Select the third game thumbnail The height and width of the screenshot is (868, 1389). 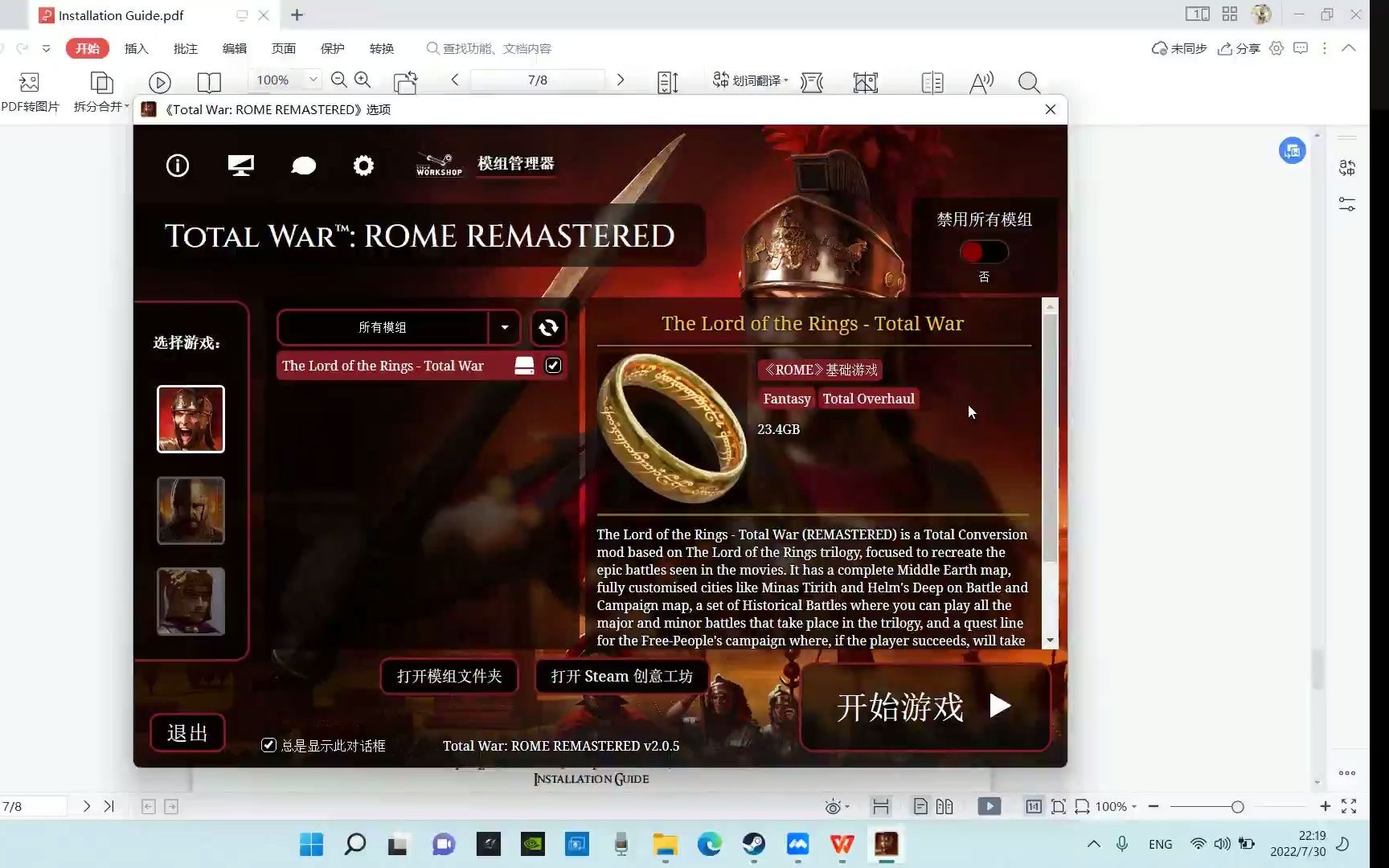coord(191,601)
